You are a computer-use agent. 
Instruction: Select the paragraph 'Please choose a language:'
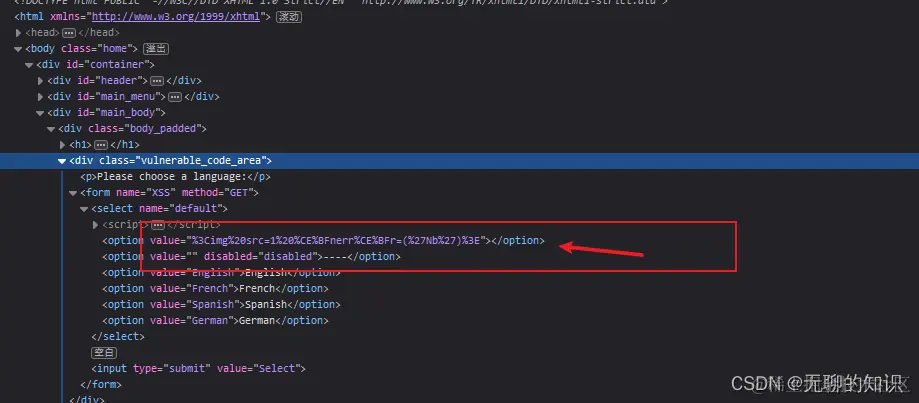coord(175,176)
